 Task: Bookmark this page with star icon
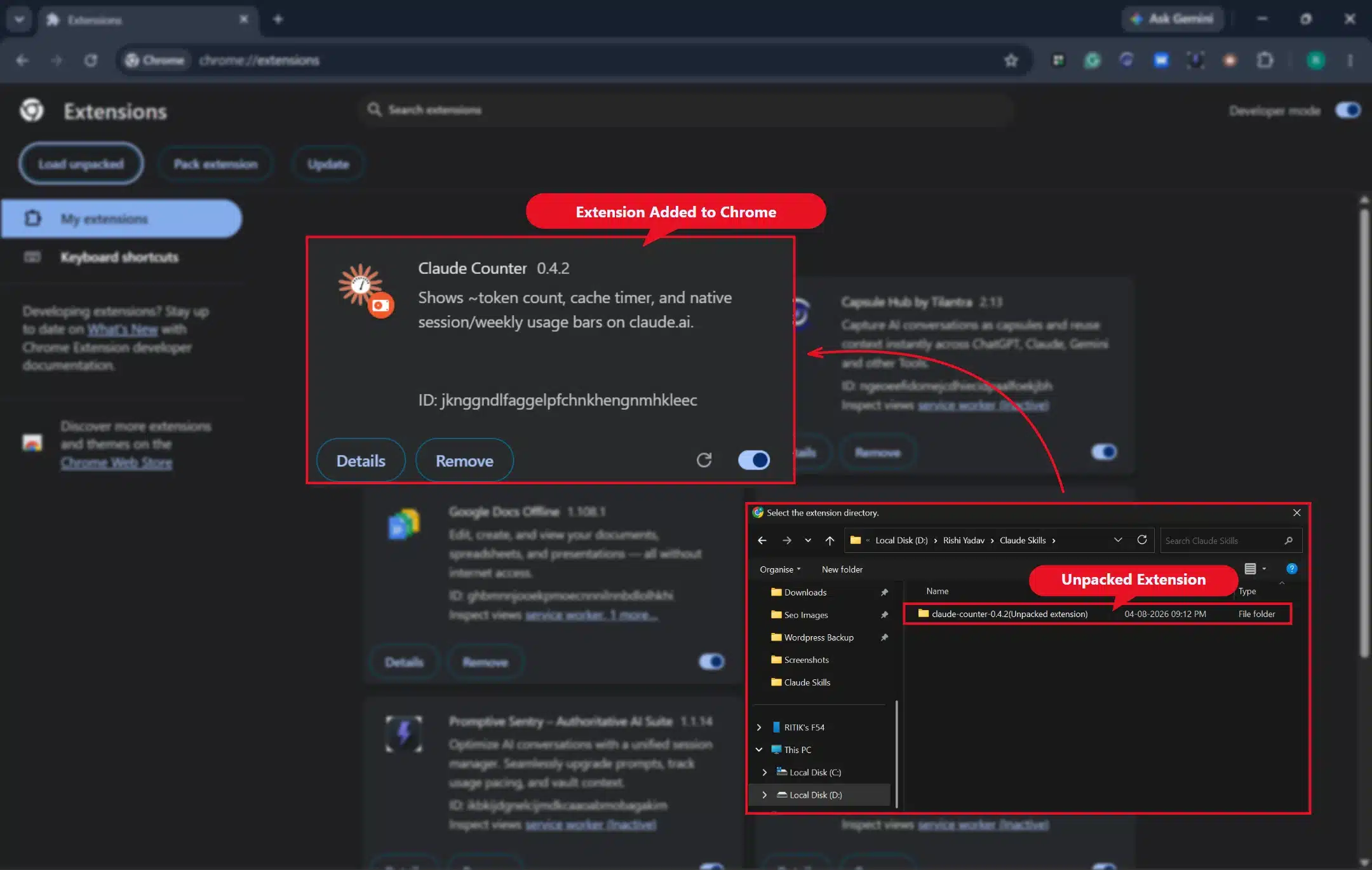1011,60
